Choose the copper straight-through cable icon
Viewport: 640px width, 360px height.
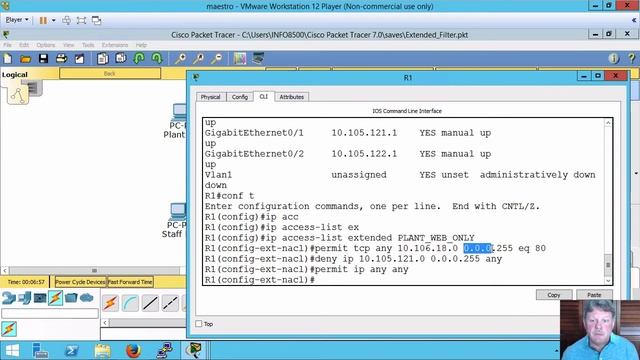click(150, 303)
